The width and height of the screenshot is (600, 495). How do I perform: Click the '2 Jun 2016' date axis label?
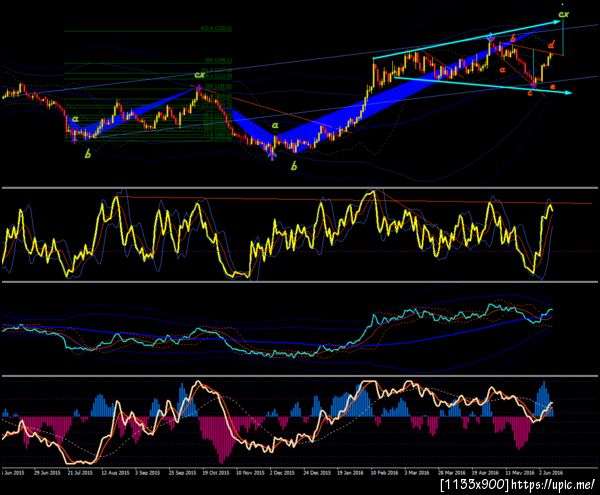(551, 473)
